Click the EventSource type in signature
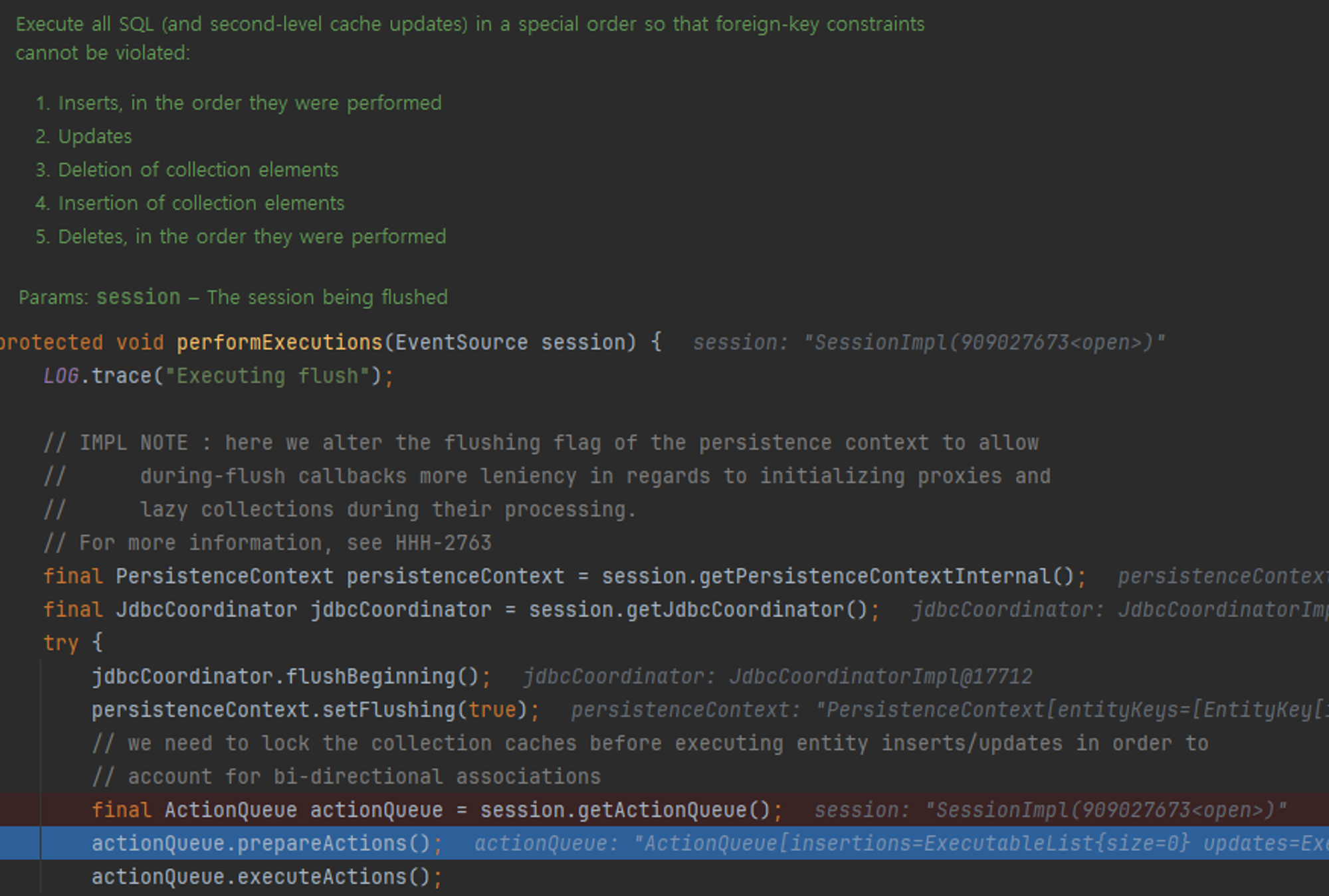The image size is (1329, 896). [x=461, y=343]
